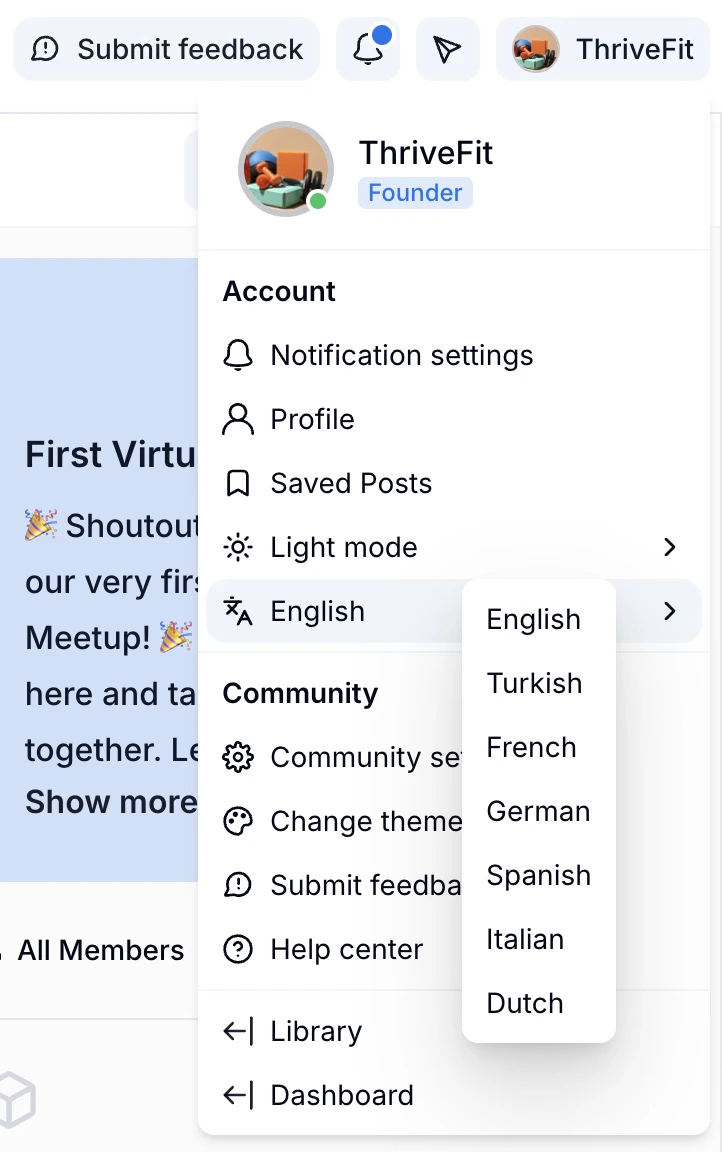Open Help center via the question mark icon
The image size is (722, 1152).
coord(238,949)
